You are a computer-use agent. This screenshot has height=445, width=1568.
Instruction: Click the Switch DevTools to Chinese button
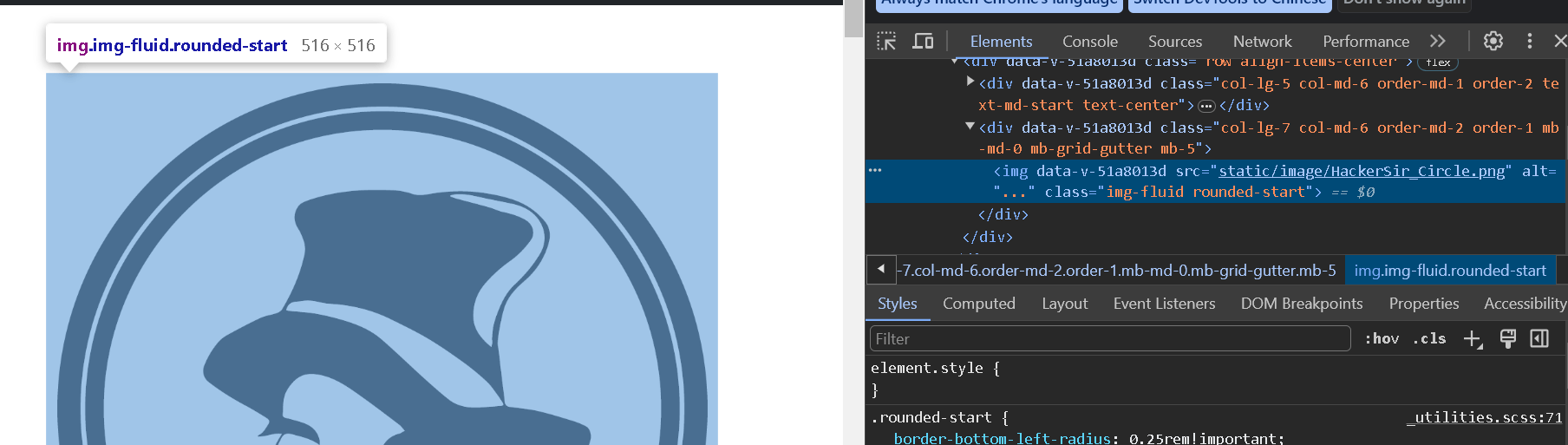[x=1230, y=3]
